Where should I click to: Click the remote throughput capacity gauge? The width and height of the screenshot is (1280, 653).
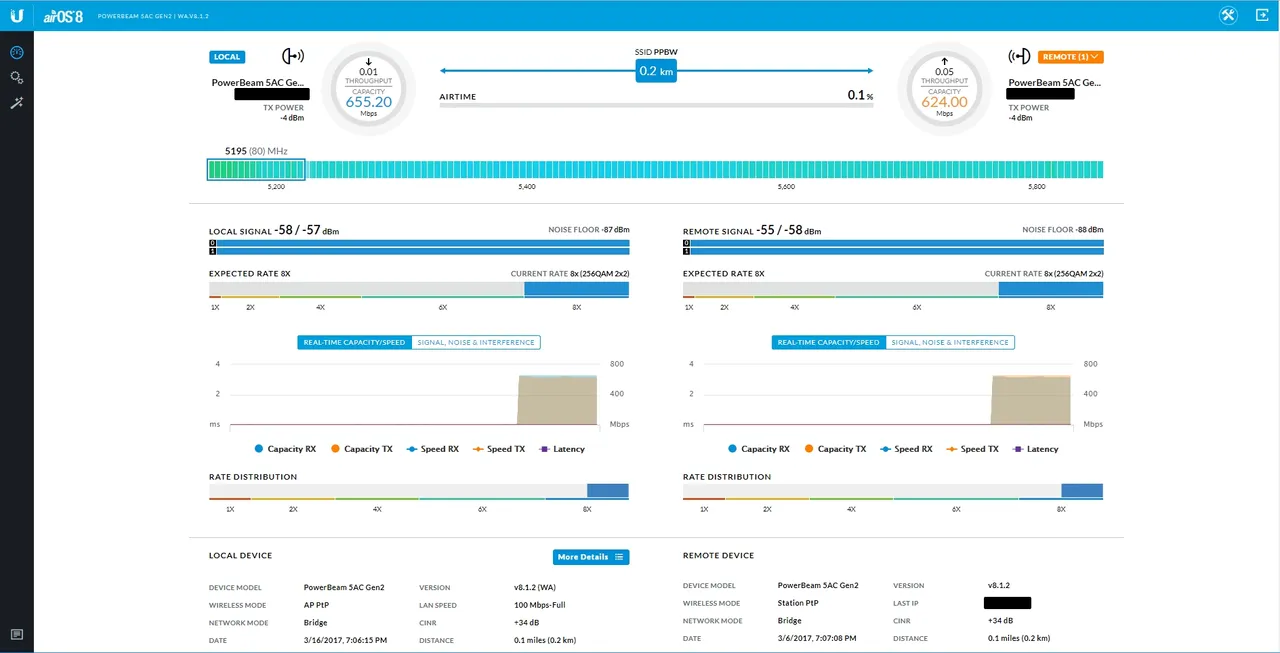944,89
